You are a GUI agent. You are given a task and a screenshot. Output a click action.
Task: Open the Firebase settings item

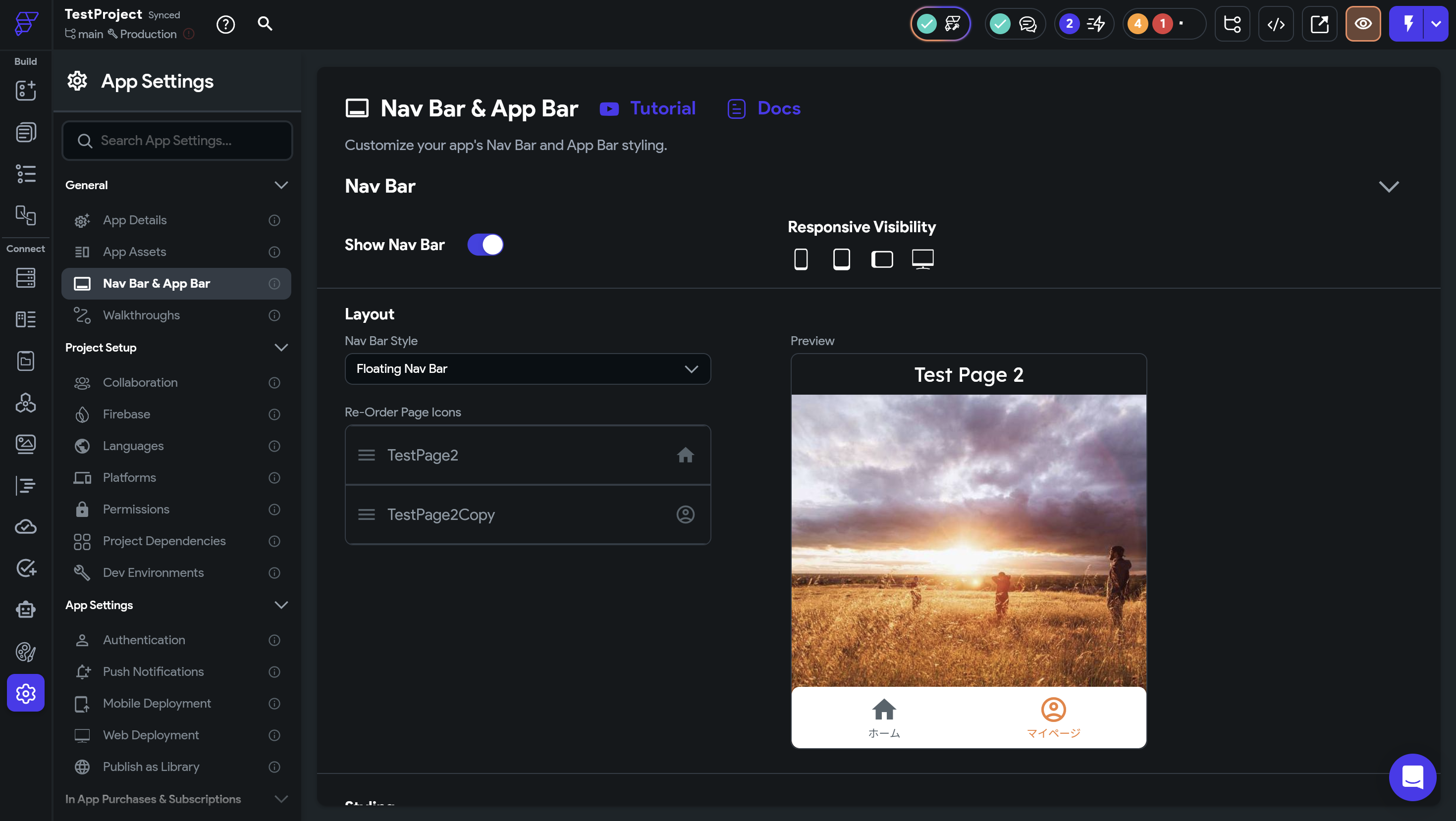[x=127, y=414]
